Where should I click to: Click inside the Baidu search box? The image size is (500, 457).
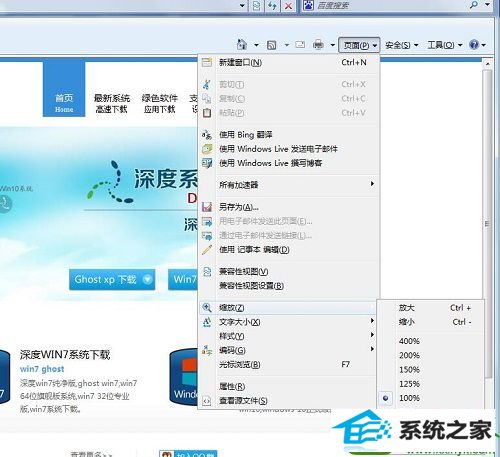coord(390,5)
